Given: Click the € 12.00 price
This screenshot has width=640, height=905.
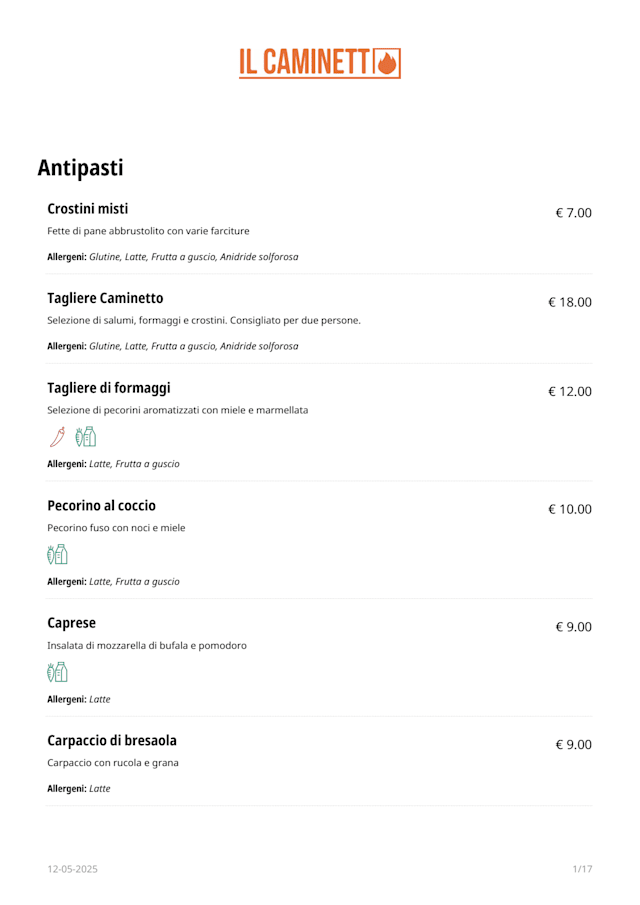Looking at the screenshot, I should [x=569, y=392].
